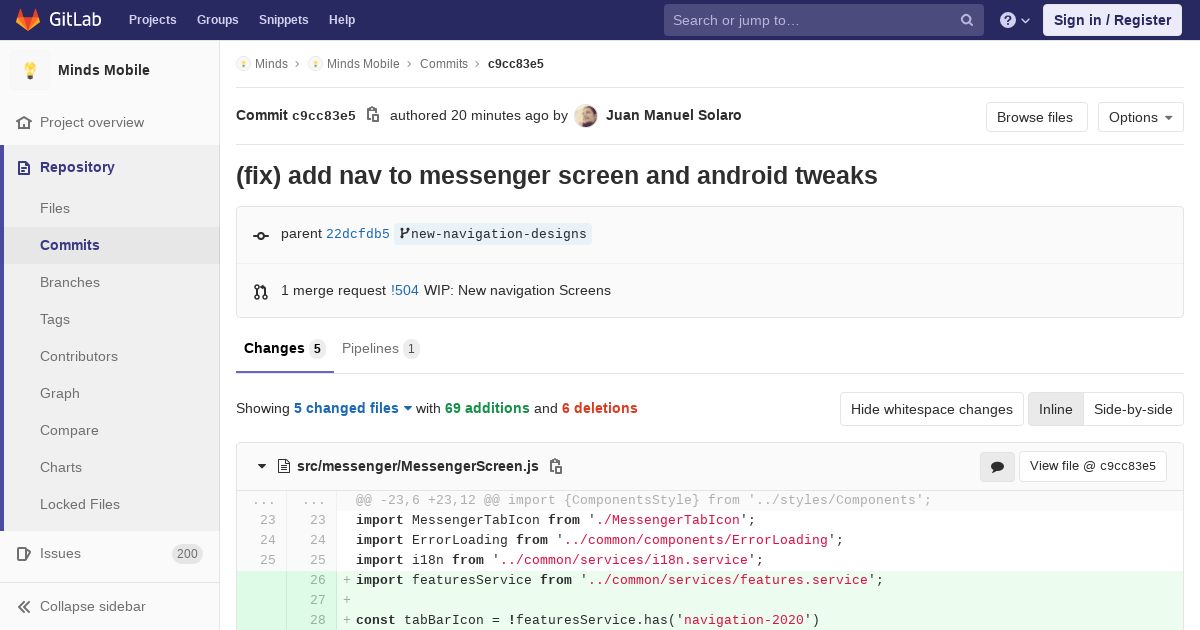Viewport: 1200px width, 630px height.
Task: Toggle comments for MessengerScreen.js file
Action: coord(997,466)
